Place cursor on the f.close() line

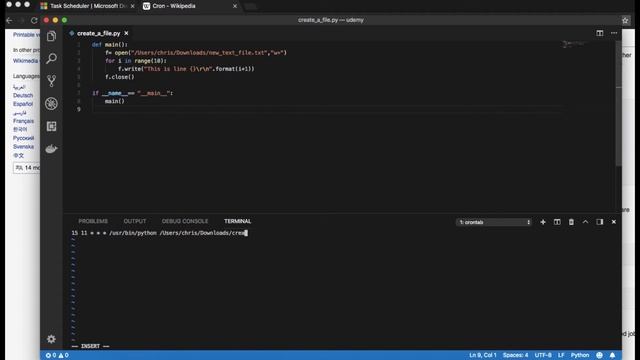(119, 77)
